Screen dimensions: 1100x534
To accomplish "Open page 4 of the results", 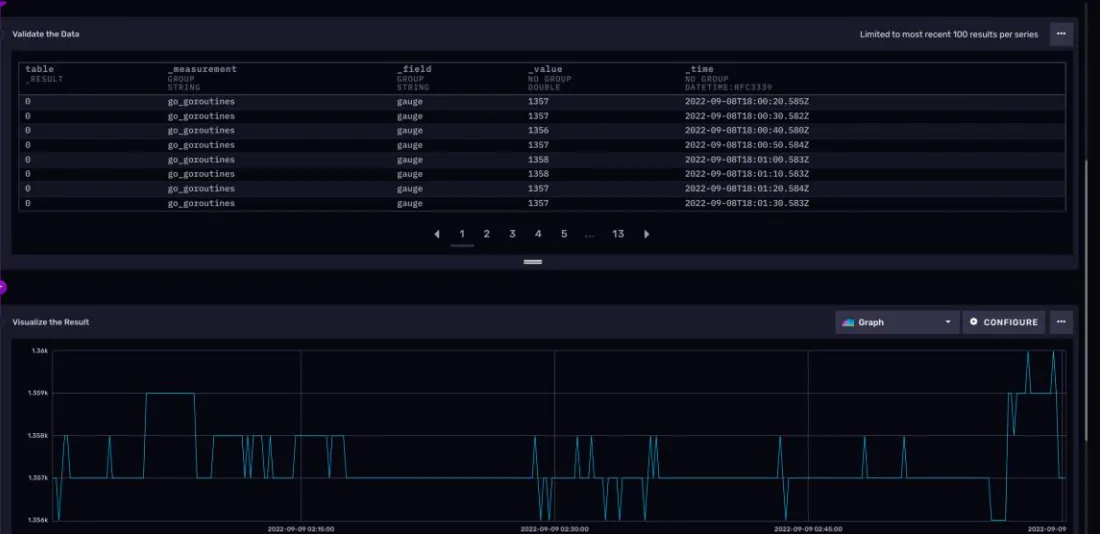I will coord(538,234).
